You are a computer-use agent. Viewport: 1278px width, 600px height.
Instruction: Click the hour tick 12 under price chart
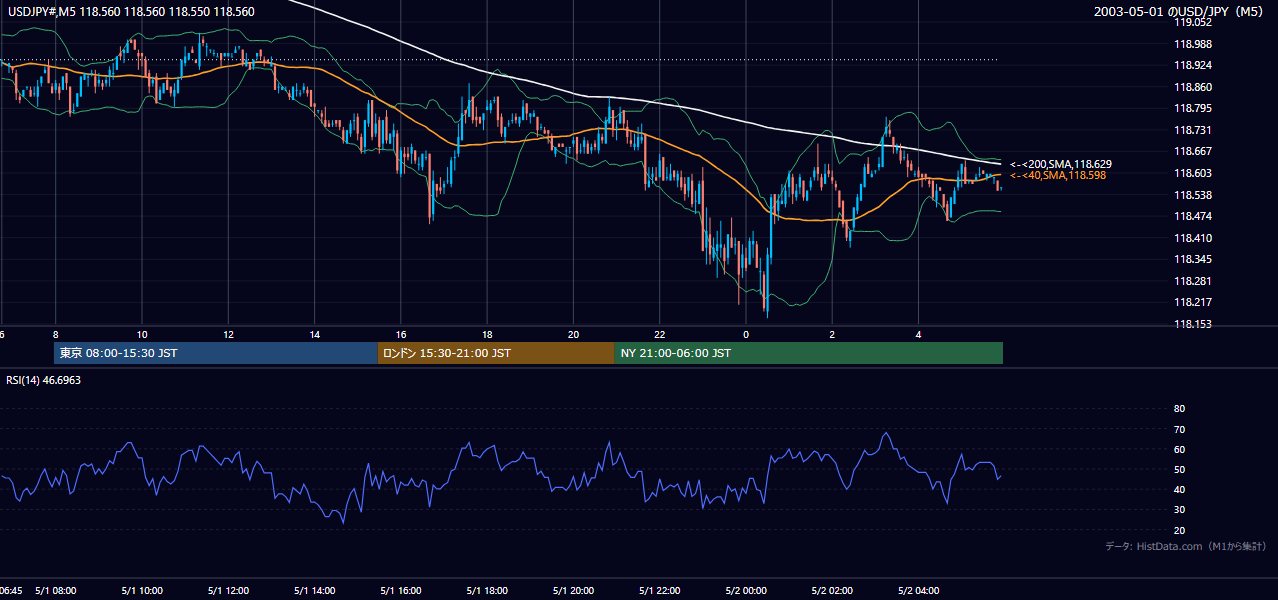[x=228, y=335]
